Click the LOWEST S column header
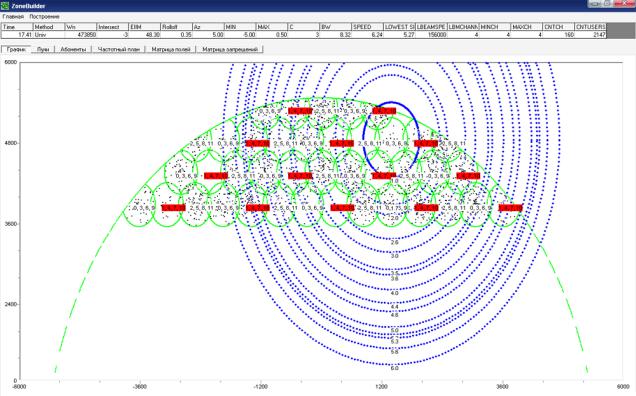Image resolution: width=636 pixels, height=396 pixels. (399, 27)
